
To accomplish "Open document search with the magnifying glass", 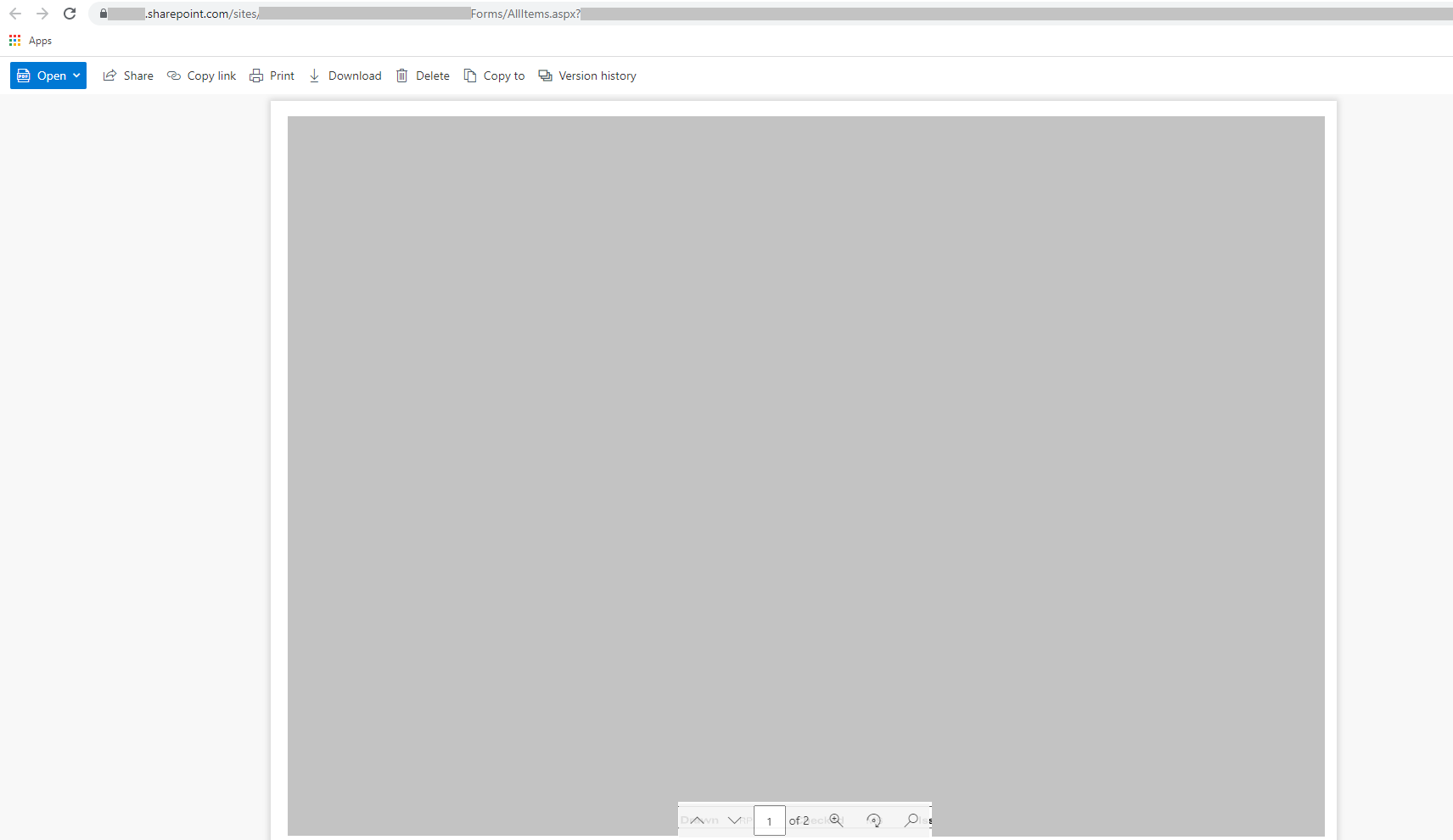I will tap(911, 820).
